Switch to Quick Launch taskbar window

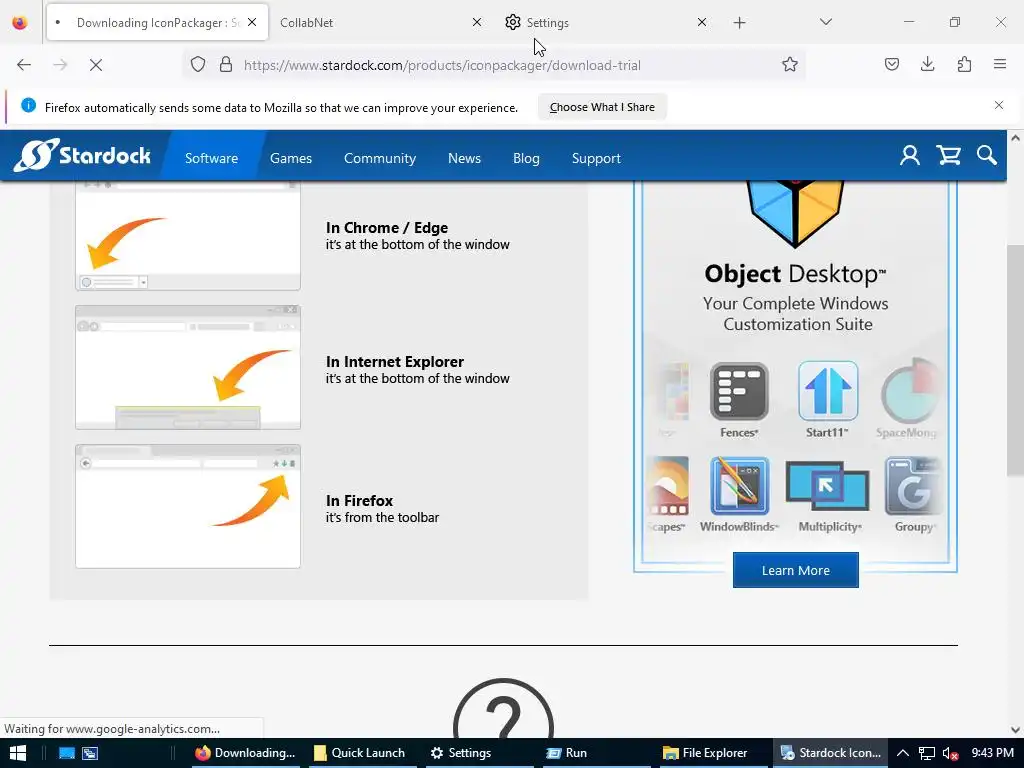click(x=360, y=753)
